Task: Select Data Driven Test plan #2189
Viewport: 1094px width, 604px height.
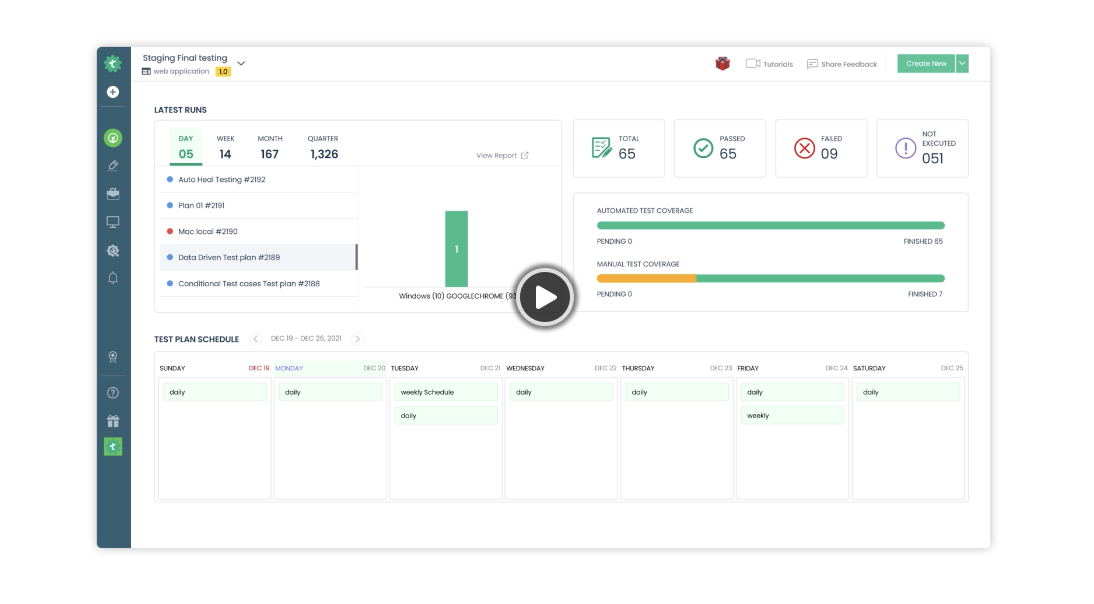Action: 232,257
